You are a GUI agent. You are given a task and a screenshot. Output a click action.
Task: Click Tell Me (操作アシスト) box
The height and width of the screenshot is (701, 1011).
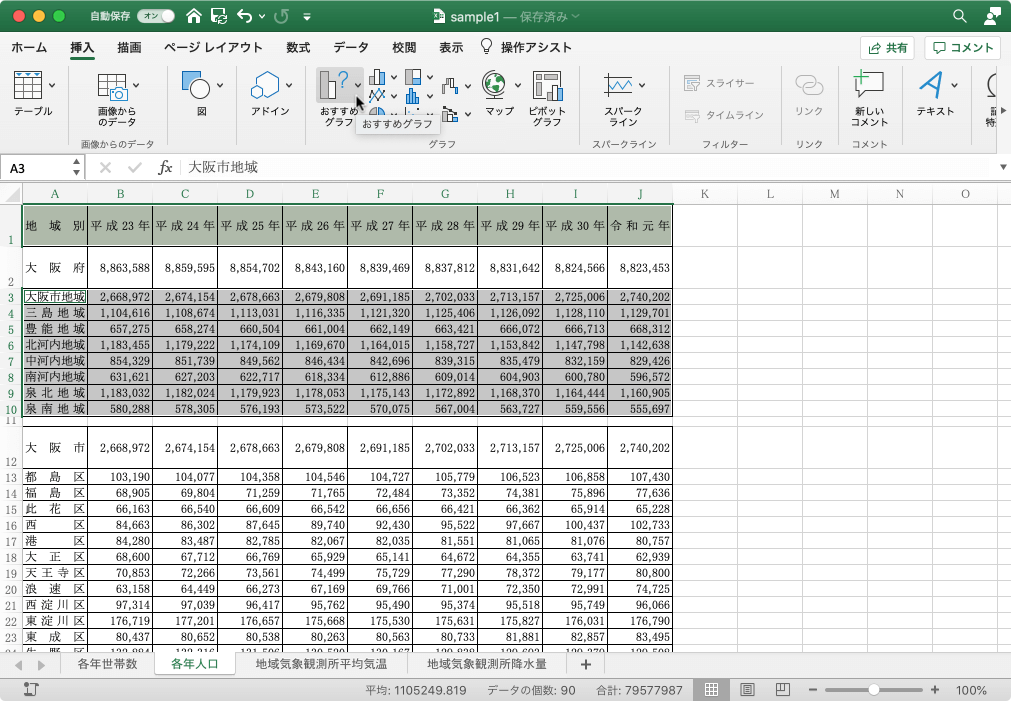coord(526,47)
